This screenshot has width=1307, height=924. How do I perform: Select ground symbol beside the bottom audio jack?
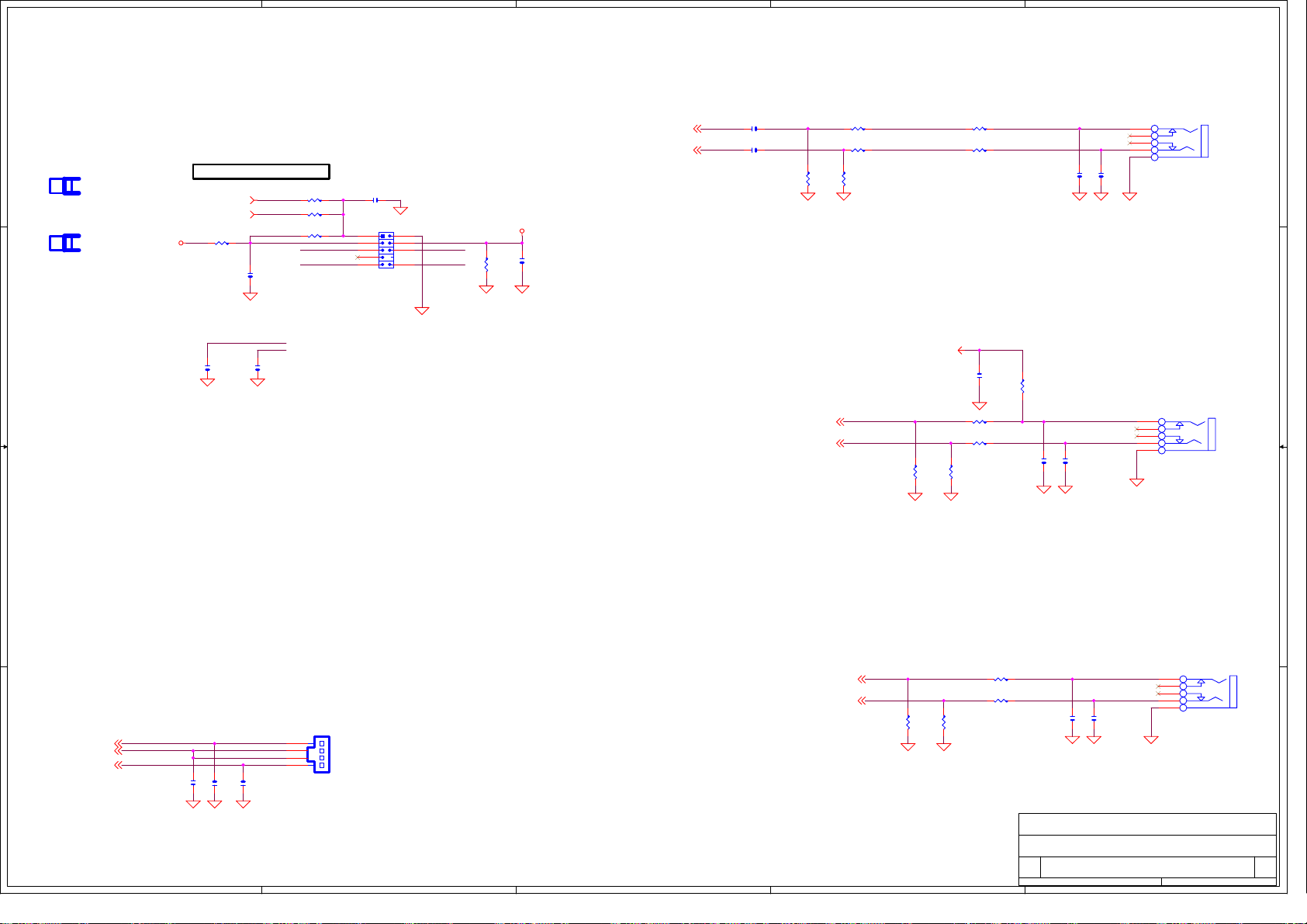click(1151, 739)
